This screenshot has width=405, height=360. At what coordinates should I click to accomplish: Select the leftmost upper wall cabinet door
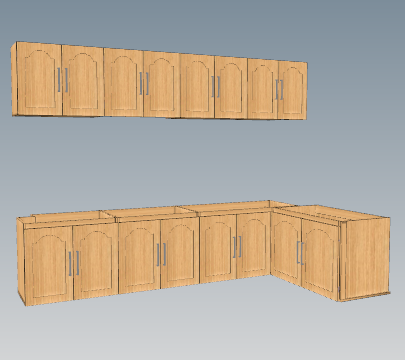click(x=39, y=79)
